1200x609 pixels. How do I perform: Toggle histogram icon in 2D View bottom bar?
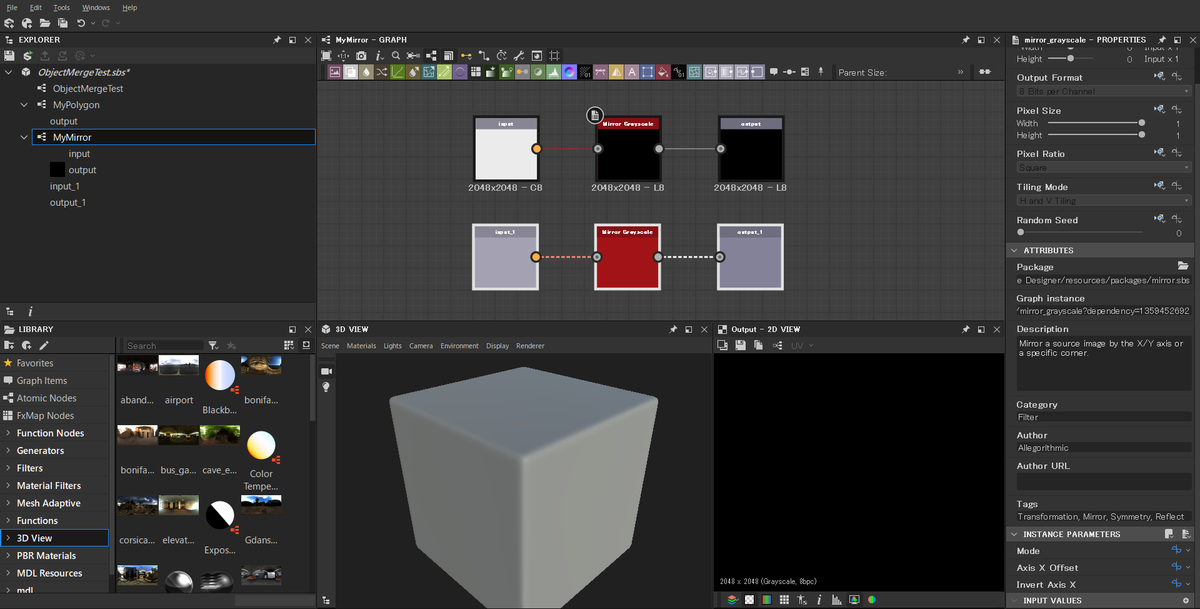pyautogui.click(x=836, y=600)
